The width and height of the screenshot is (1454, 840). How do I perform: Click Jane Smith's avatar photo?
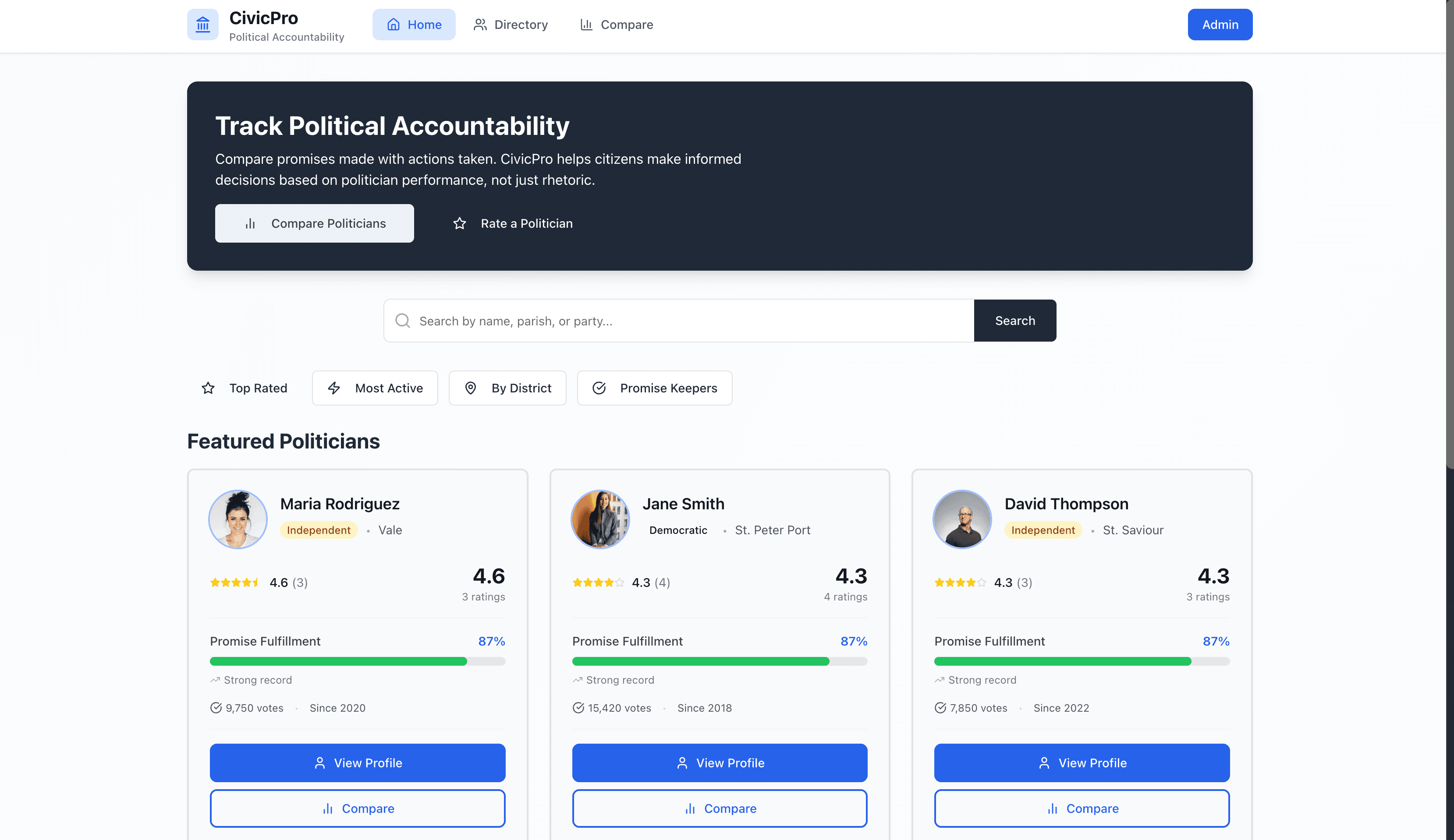[x=599, y=519]
